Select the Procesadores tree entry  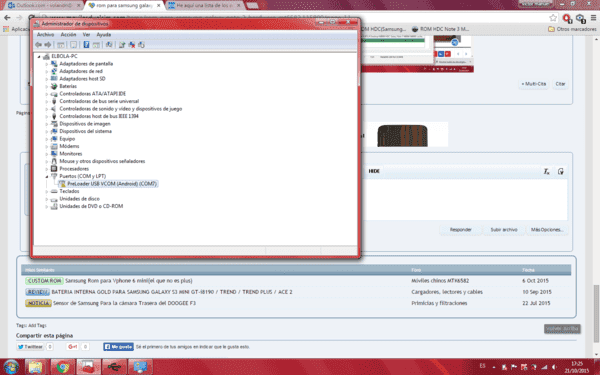pyautogui.click(x=74, y=169)
